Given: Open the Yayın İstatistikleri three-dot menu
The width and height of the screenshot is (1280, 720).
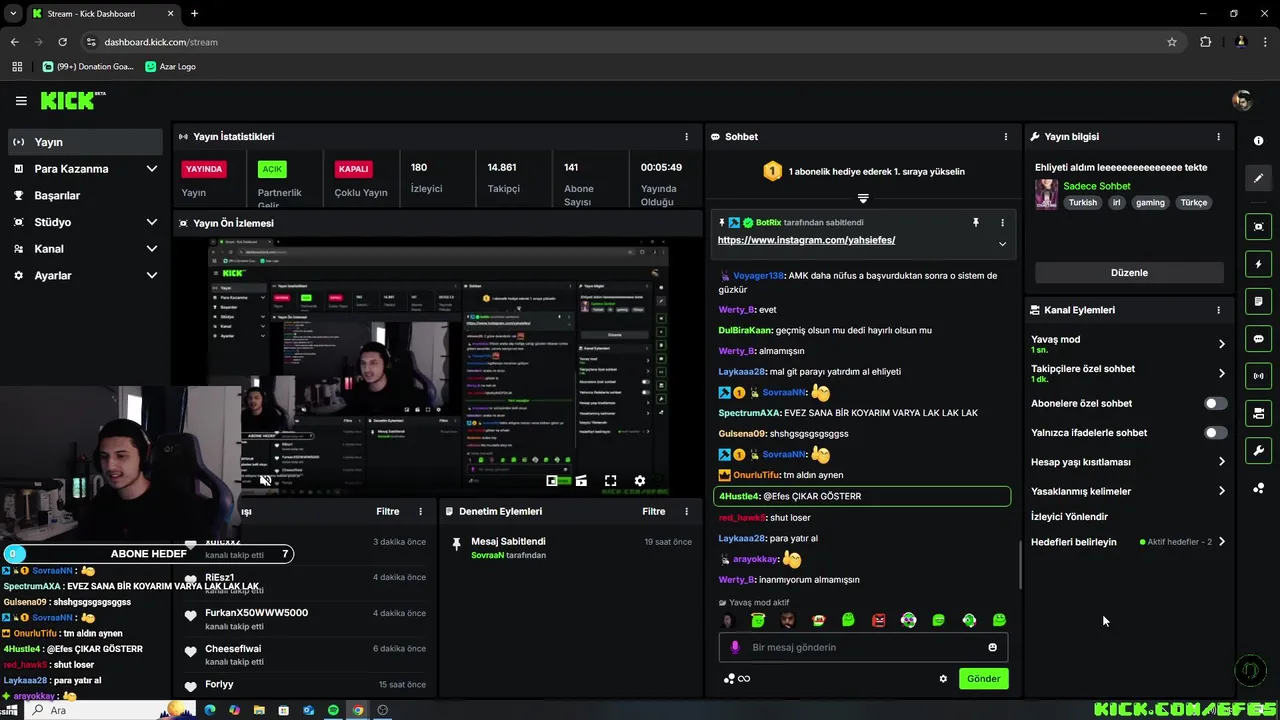Looking at the screenshot, I should coord(686,137).
